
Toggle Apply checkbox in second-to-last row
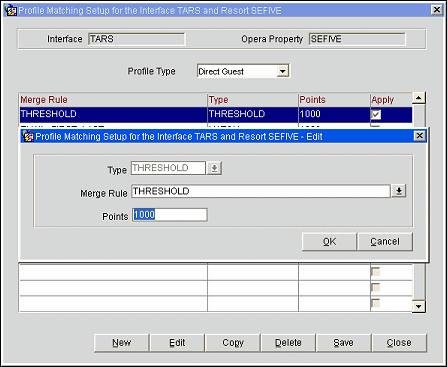point(376,288)
